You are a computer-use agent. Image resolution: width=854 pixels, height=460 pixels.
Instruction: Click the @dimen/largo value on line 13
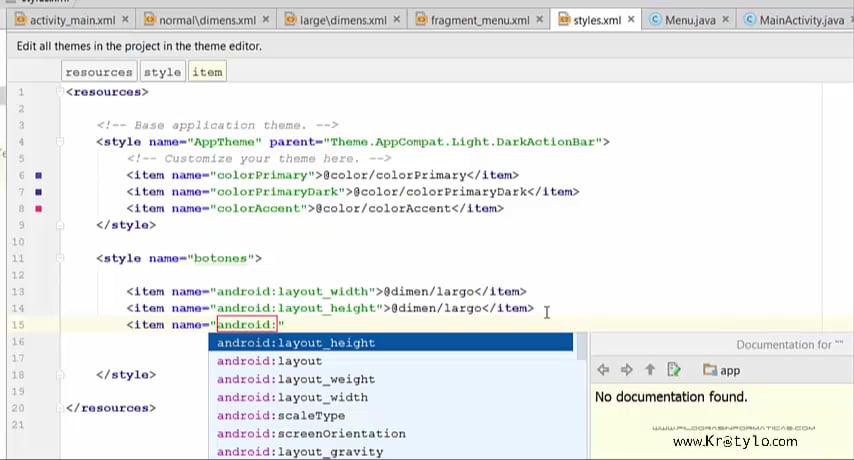[x=429, y=292]
